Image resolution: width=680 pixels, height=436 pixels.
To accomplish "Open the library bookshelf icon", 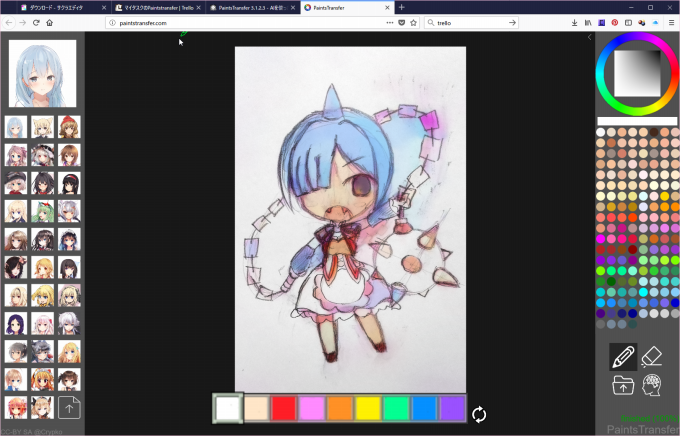I will pyautogui.click(x=588, y=23).
